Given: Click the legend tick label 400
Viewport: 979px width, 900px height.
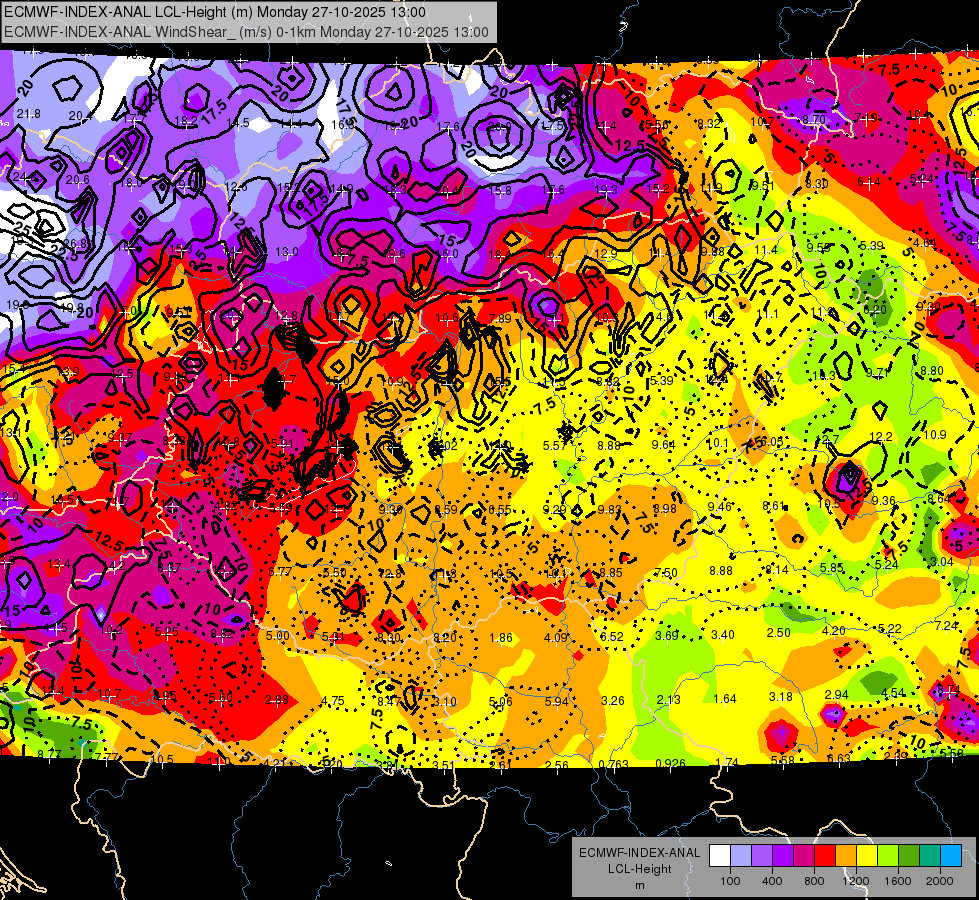Looking at the screenshot, I should click(x=772, y=881).
